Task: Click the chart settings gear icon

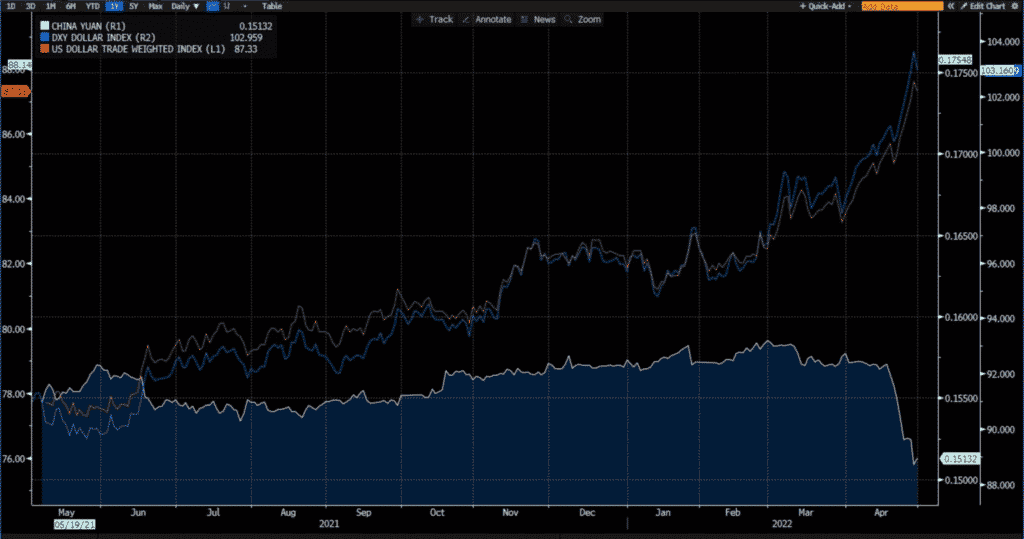Action: pos(1015,6)
